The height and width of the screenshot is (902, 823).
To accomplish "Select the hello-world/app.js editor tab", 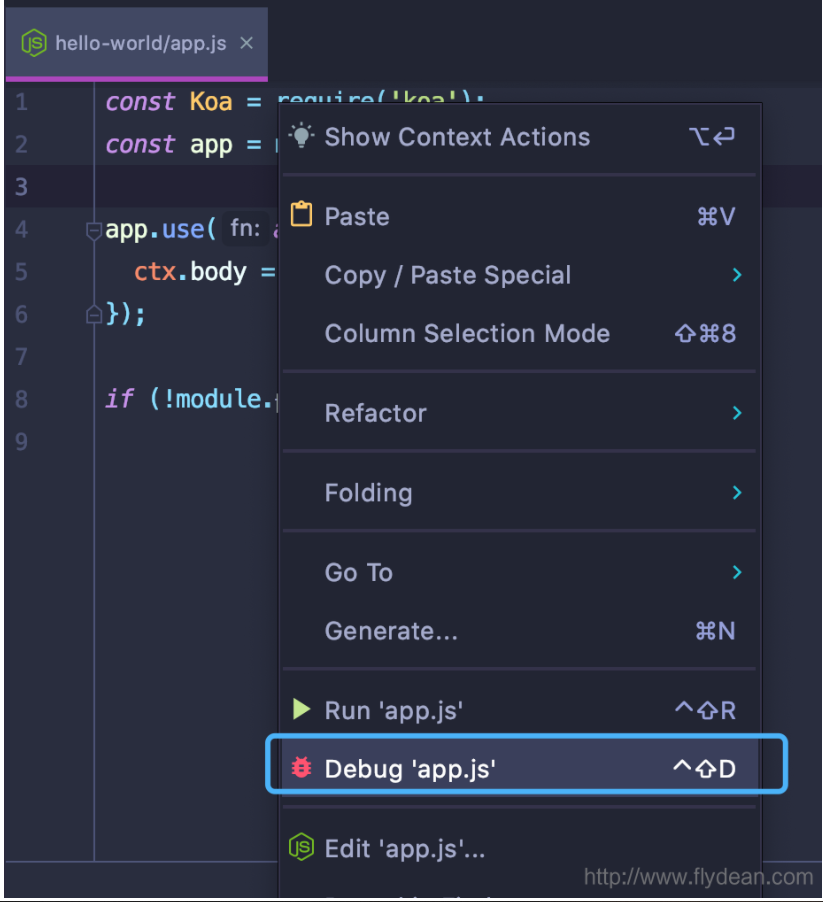I will pos(140,43).
